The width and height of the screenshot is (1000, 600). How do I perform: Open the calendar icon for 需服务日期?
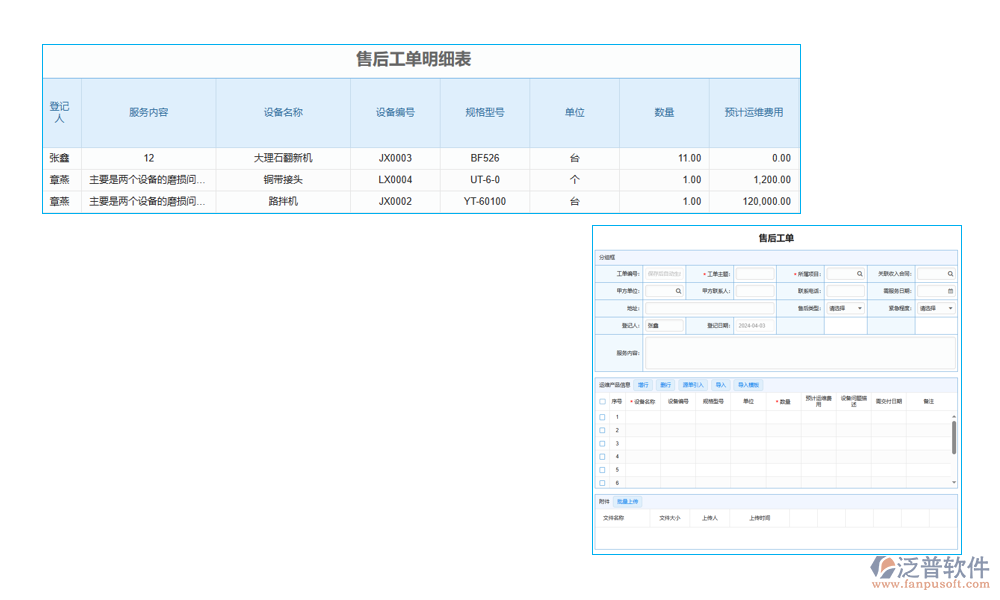pos(950,291)
